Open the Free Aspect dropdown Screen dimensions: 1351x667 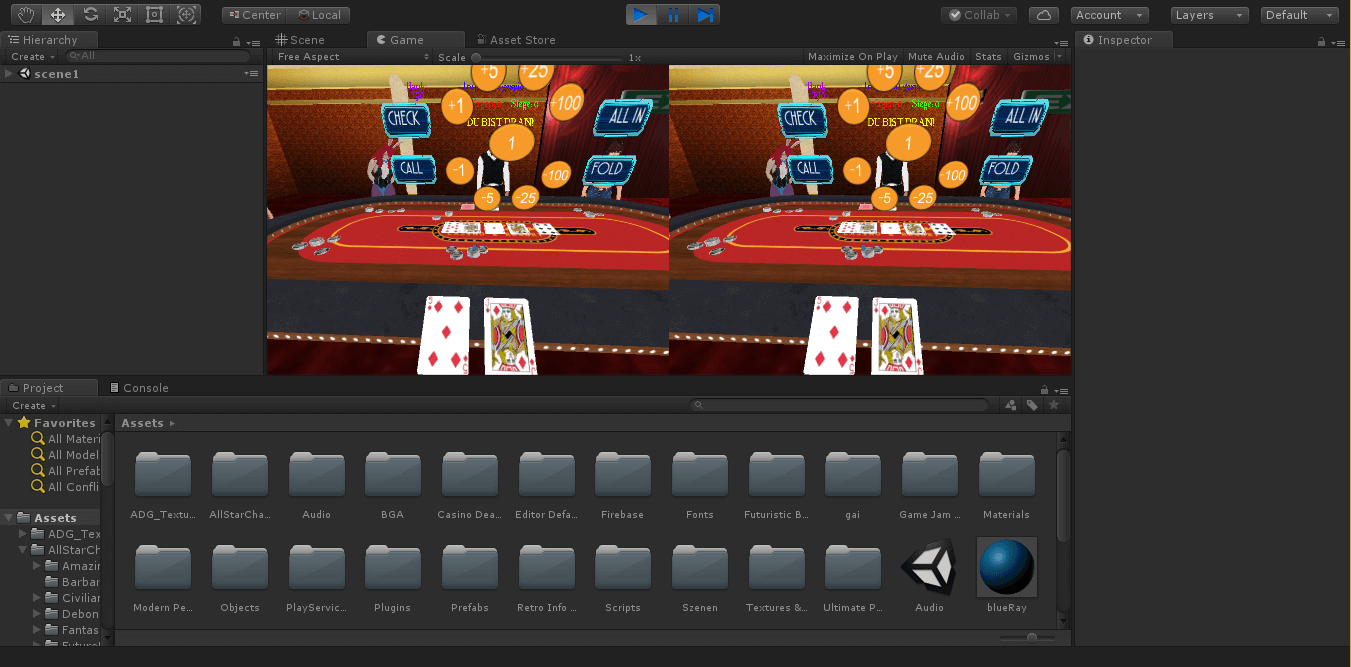coord(351,57)
